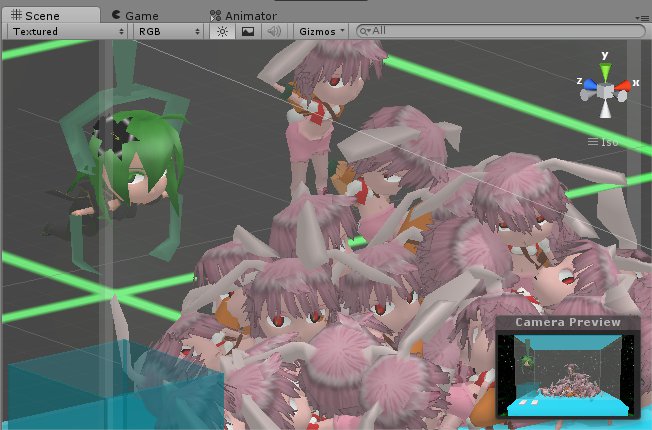This screenshot has height=430, width=652.
Task: Click the Game tab pac-man icon
Action: [x=116, y=15]
